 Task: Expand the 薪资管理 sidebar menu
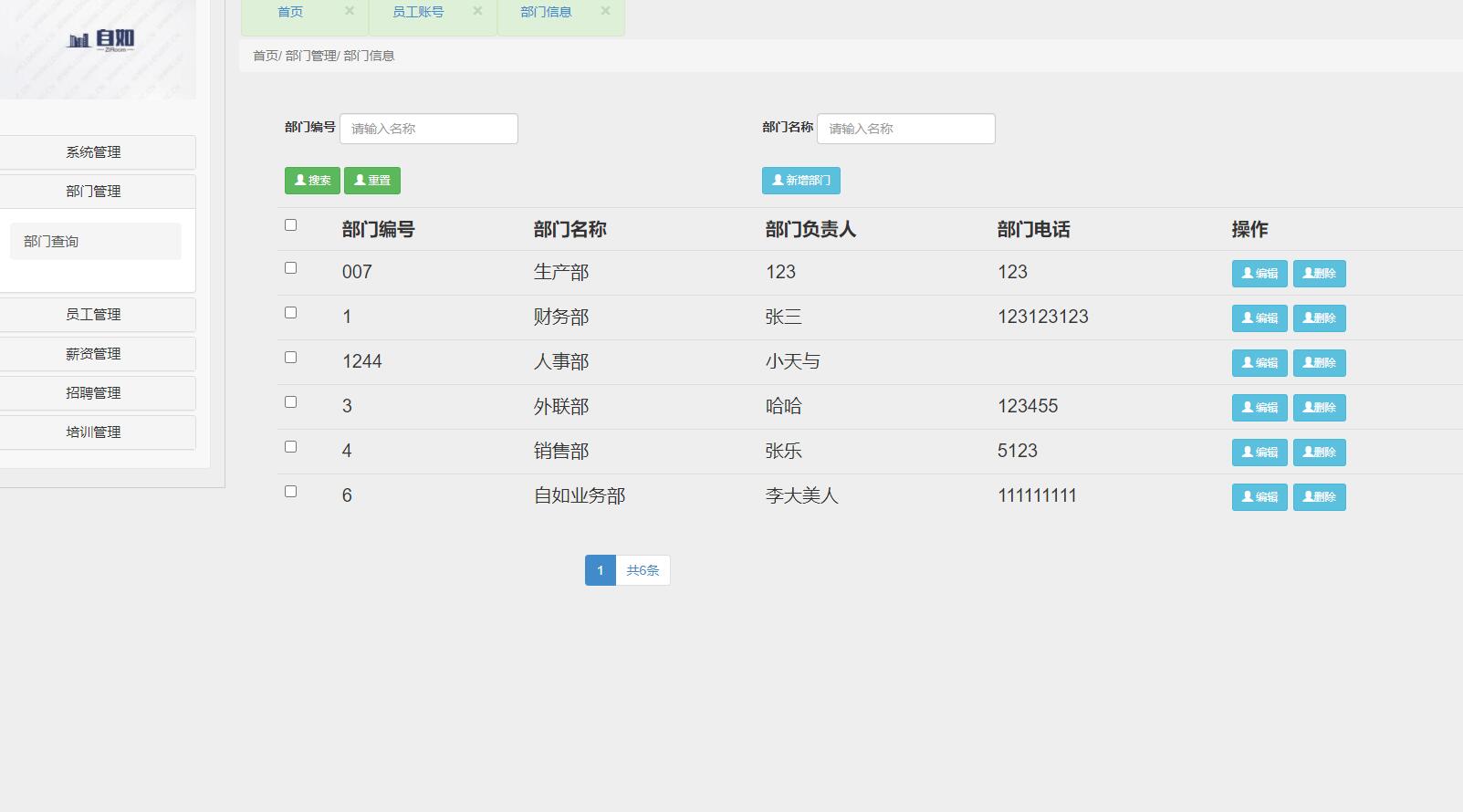click(x=93, y=354)
